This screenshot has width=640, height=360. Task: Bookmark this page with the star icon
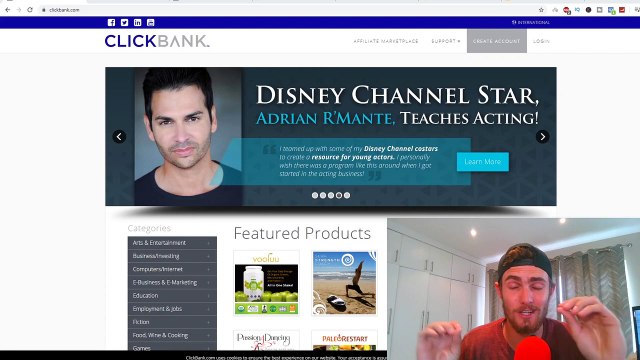coord(541,10)
